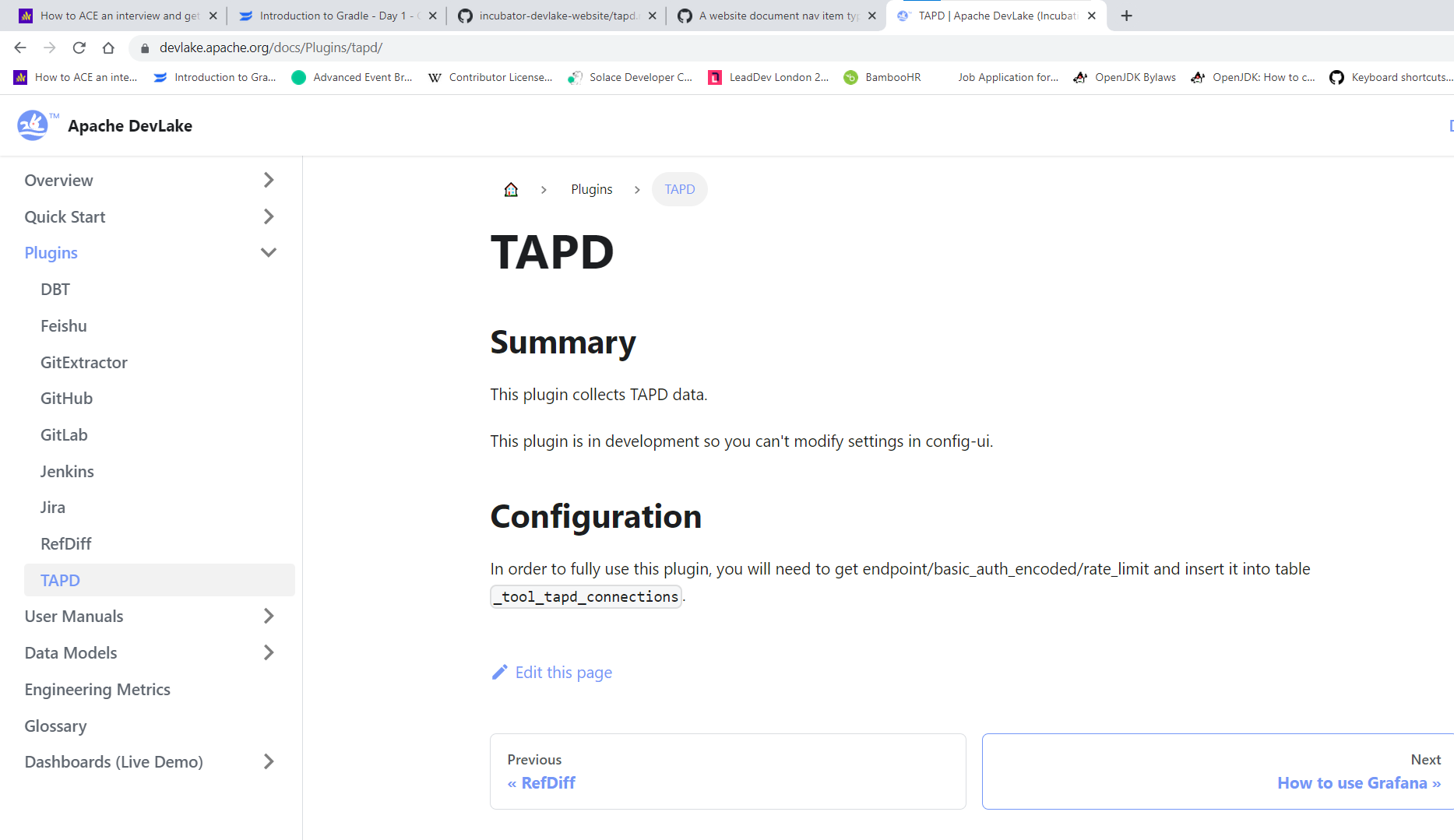Open the browser home page
The image size is (1454, 840).
[108, 48]
